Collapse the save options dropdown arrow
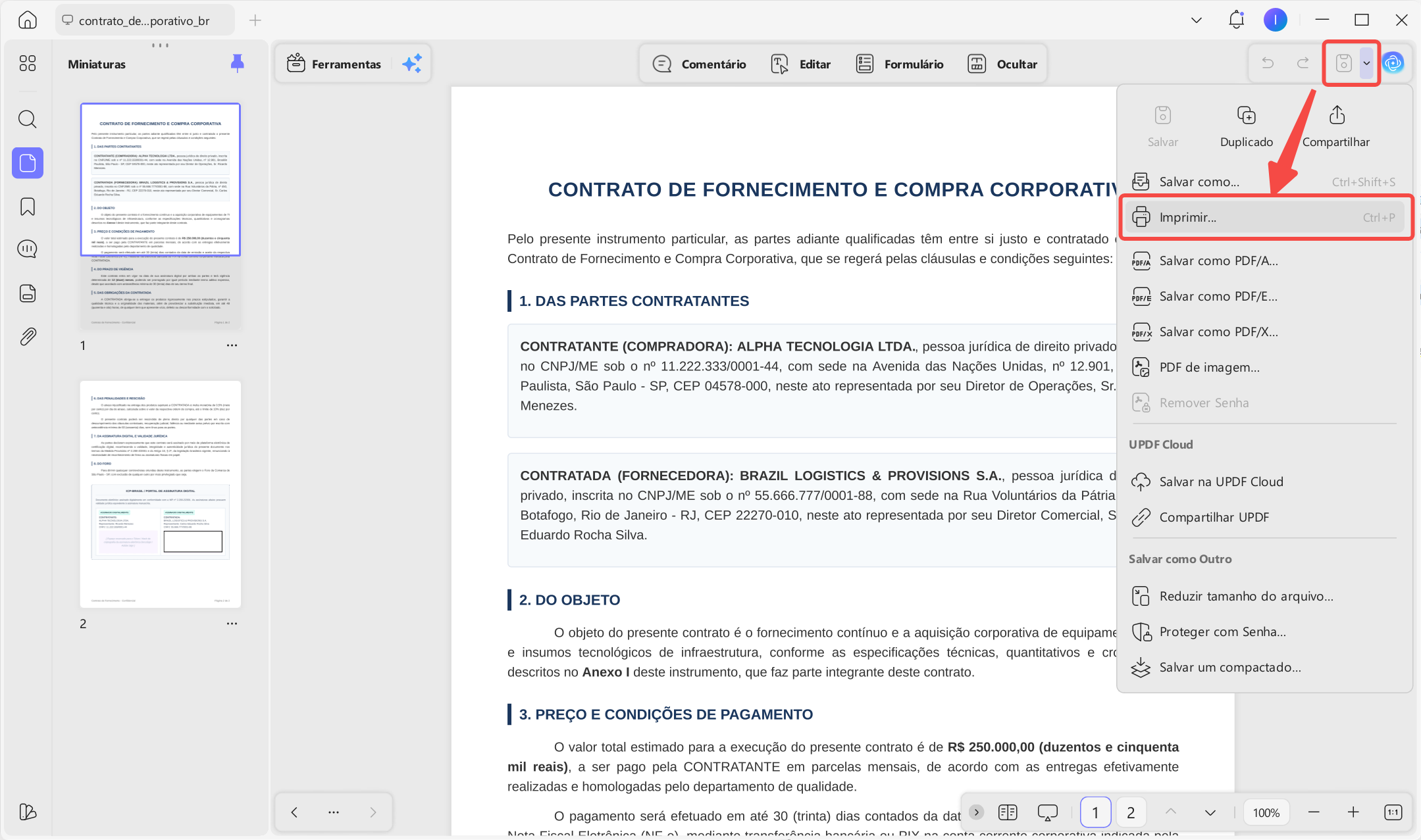The image size is (1421, 840). [x=1367, y=63]
